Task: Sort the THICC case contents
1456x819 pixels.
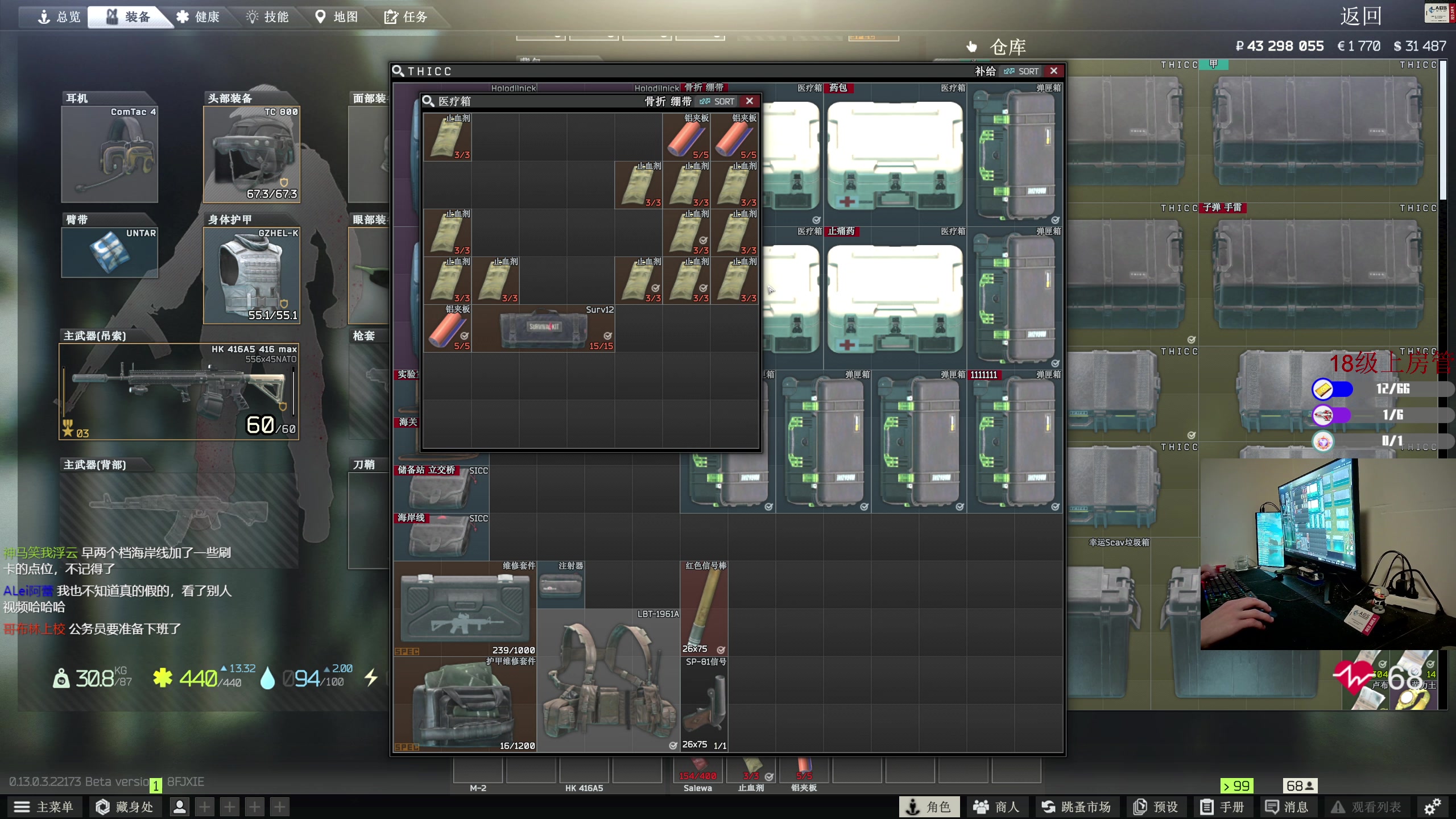Action: point(1021,71)
